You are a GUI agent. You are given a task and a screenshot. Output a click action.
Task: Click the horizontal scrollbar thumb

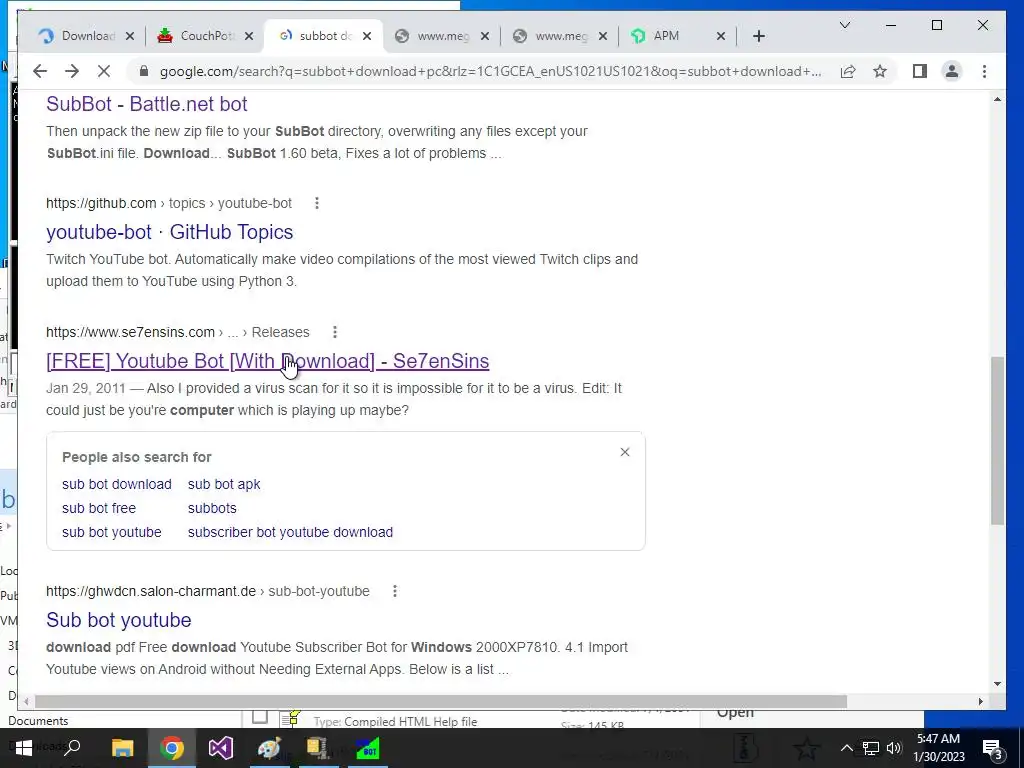[441, 701]
